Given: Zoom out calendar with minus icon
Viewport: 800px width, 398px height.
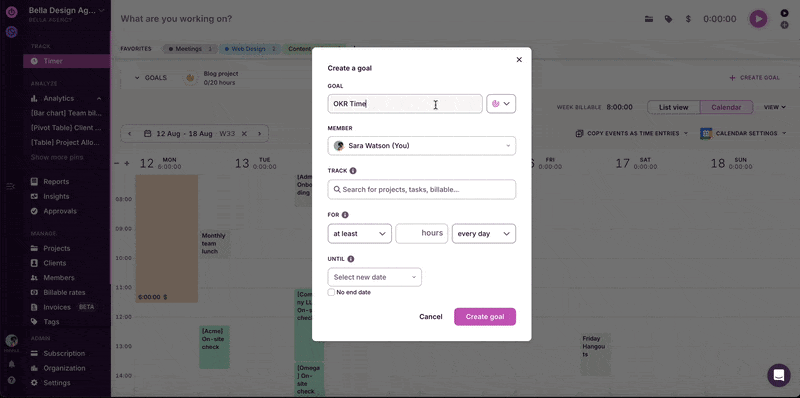Looking at the screenshot, I should tap(116, 163).
